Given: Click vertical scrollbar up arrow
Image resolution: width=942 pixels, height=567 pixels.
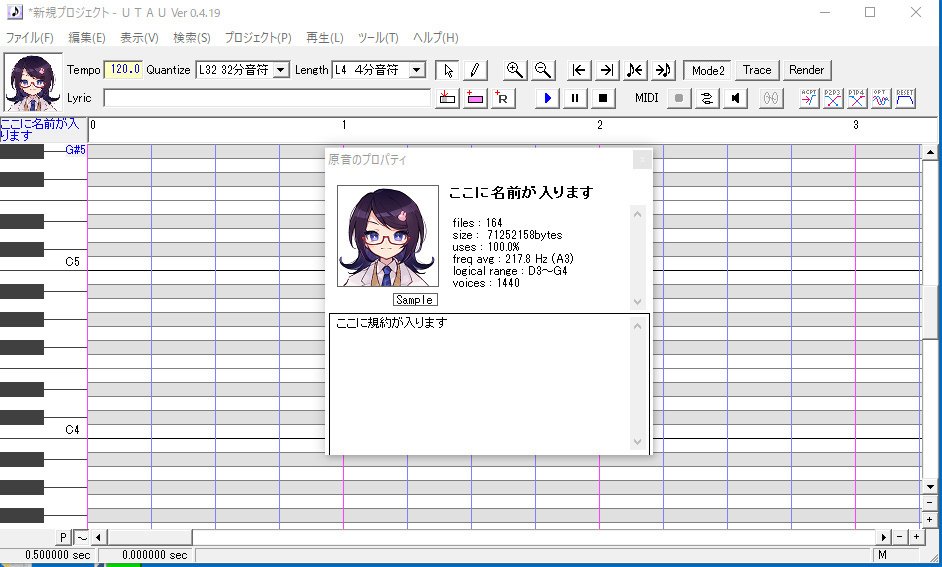Looking at the screenshot, I should click(930, 152).
